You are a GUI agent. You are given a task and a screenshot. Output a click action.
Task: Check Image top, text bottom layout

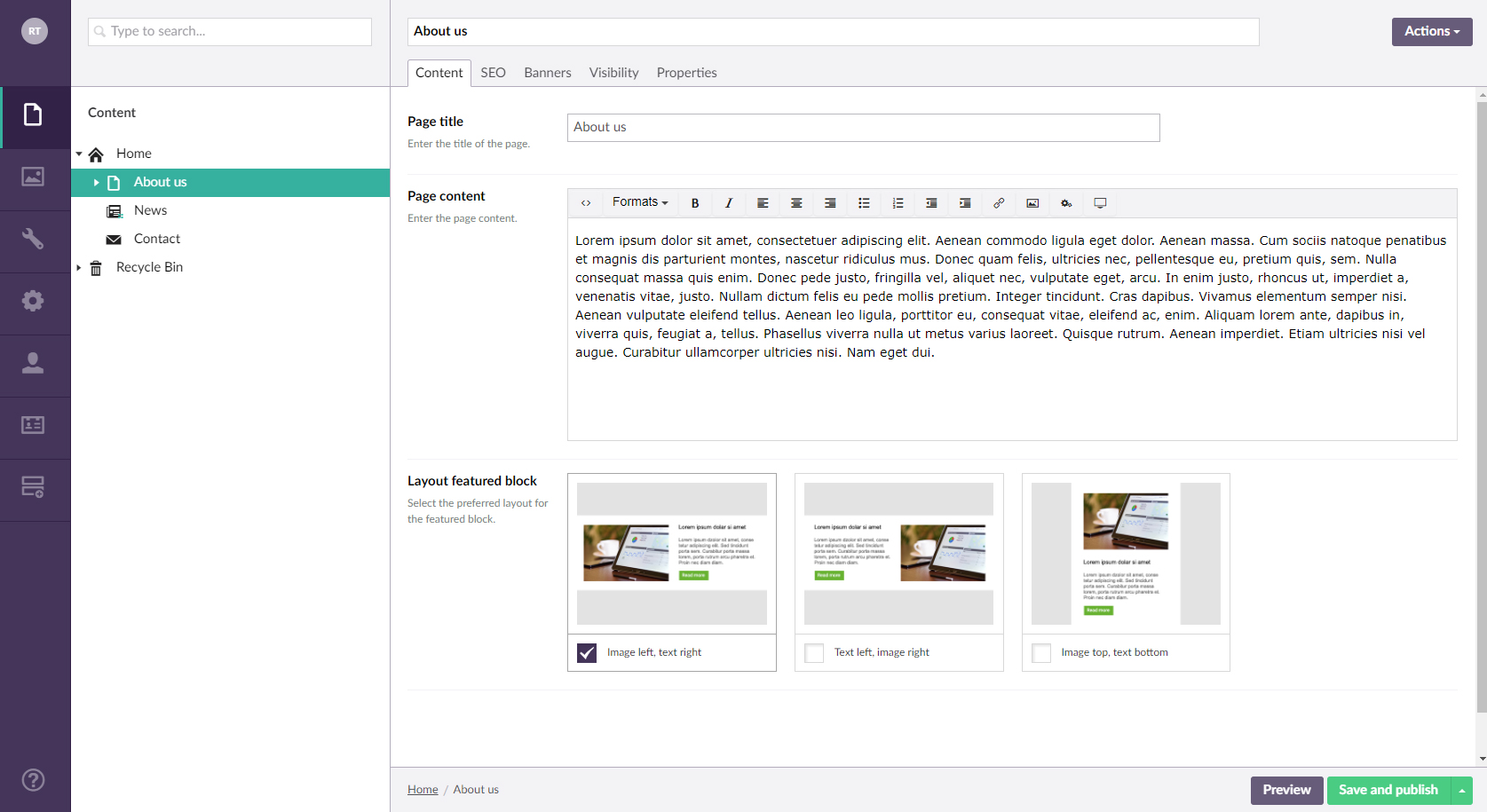point(1041,653)
